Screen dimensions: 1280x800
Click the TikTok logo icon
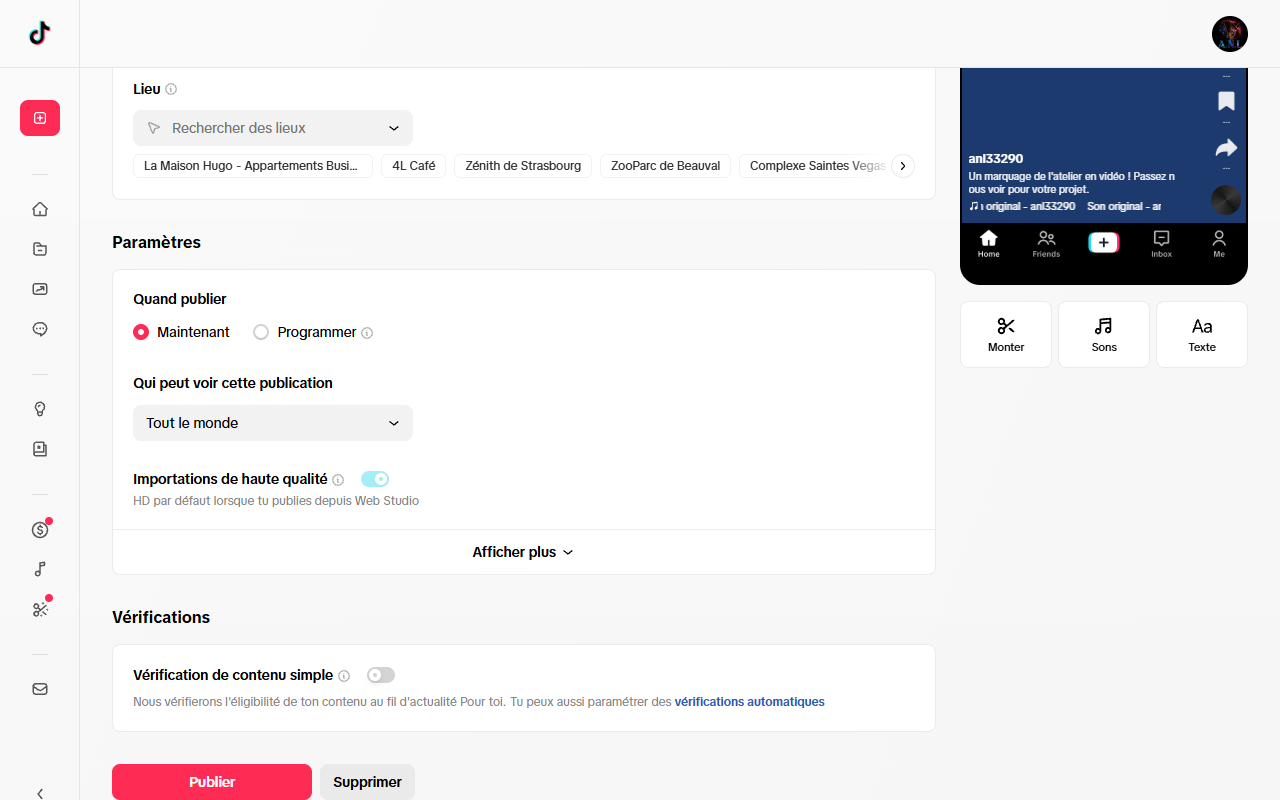(39, 34)
